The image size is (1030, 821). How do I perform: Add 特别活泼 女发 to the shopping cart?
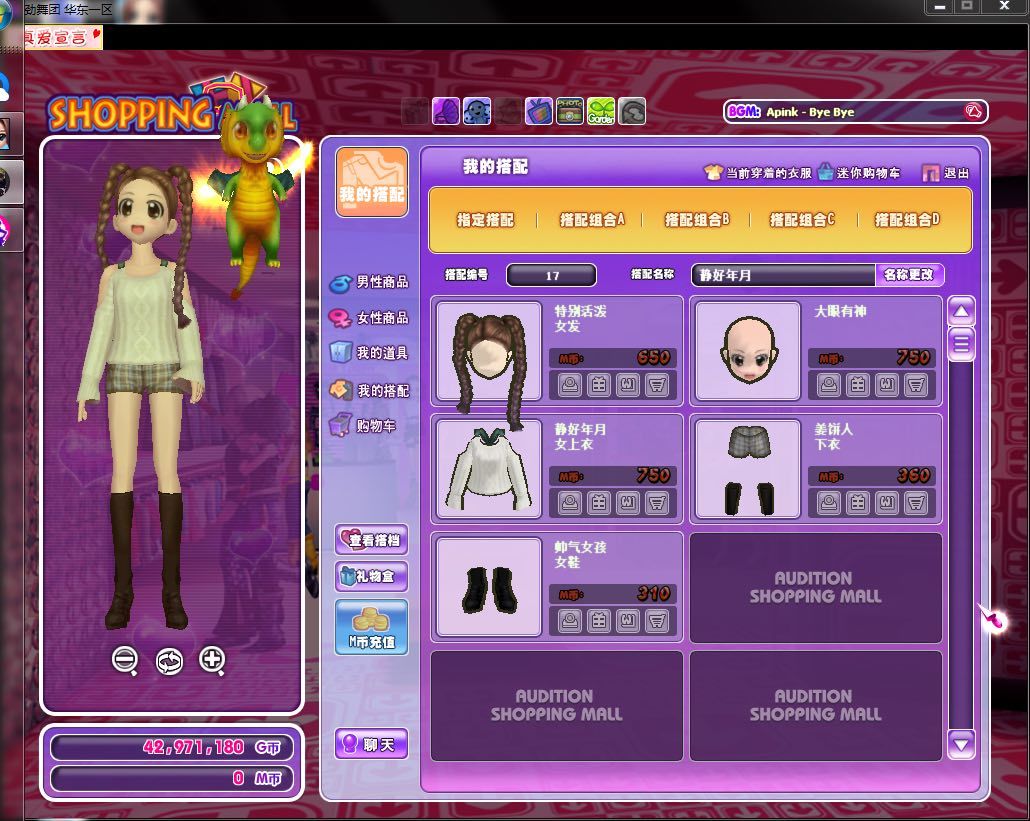coord(656,384)
